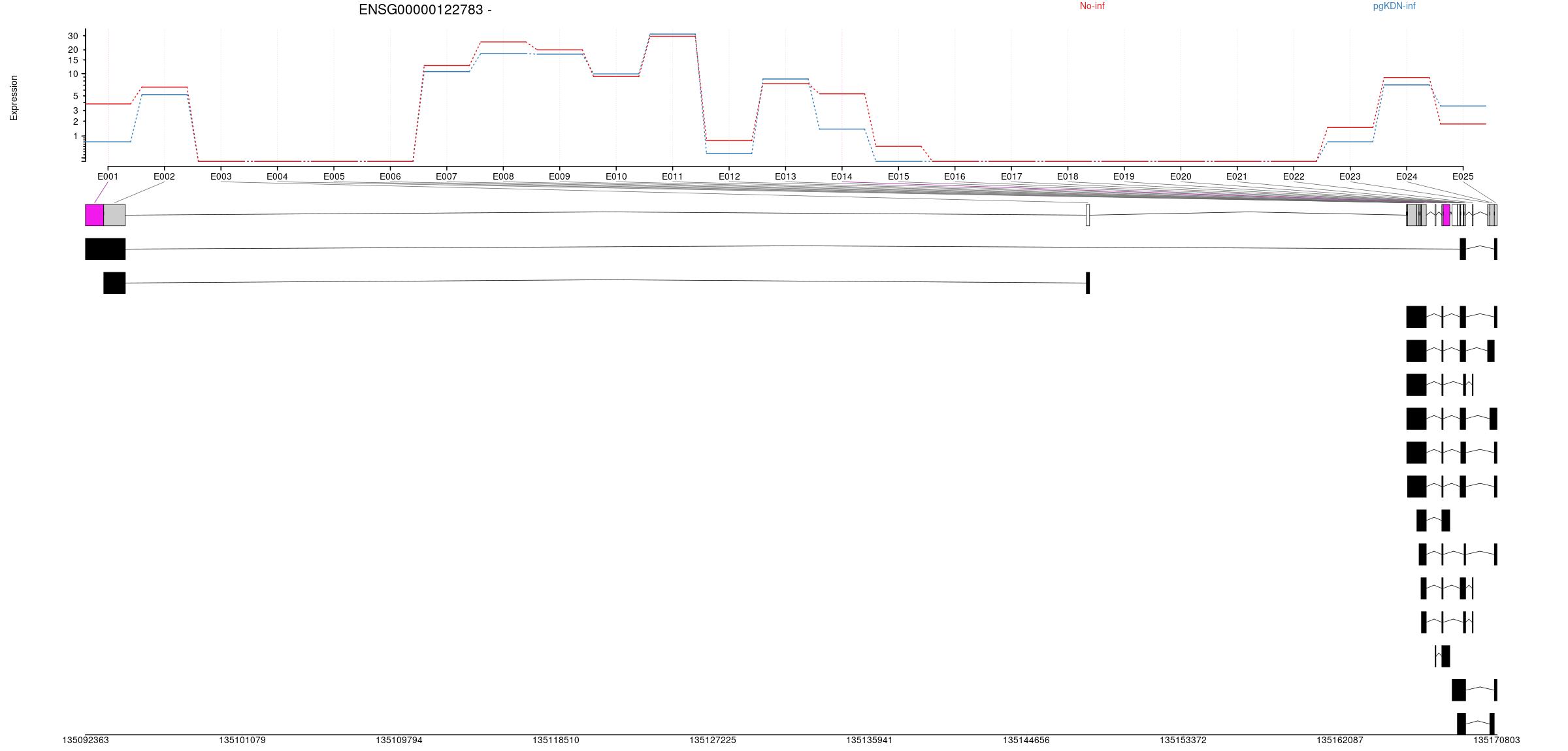Click exon label E021
This screenshot has height=751, width=1568.
coord(1237,176)
